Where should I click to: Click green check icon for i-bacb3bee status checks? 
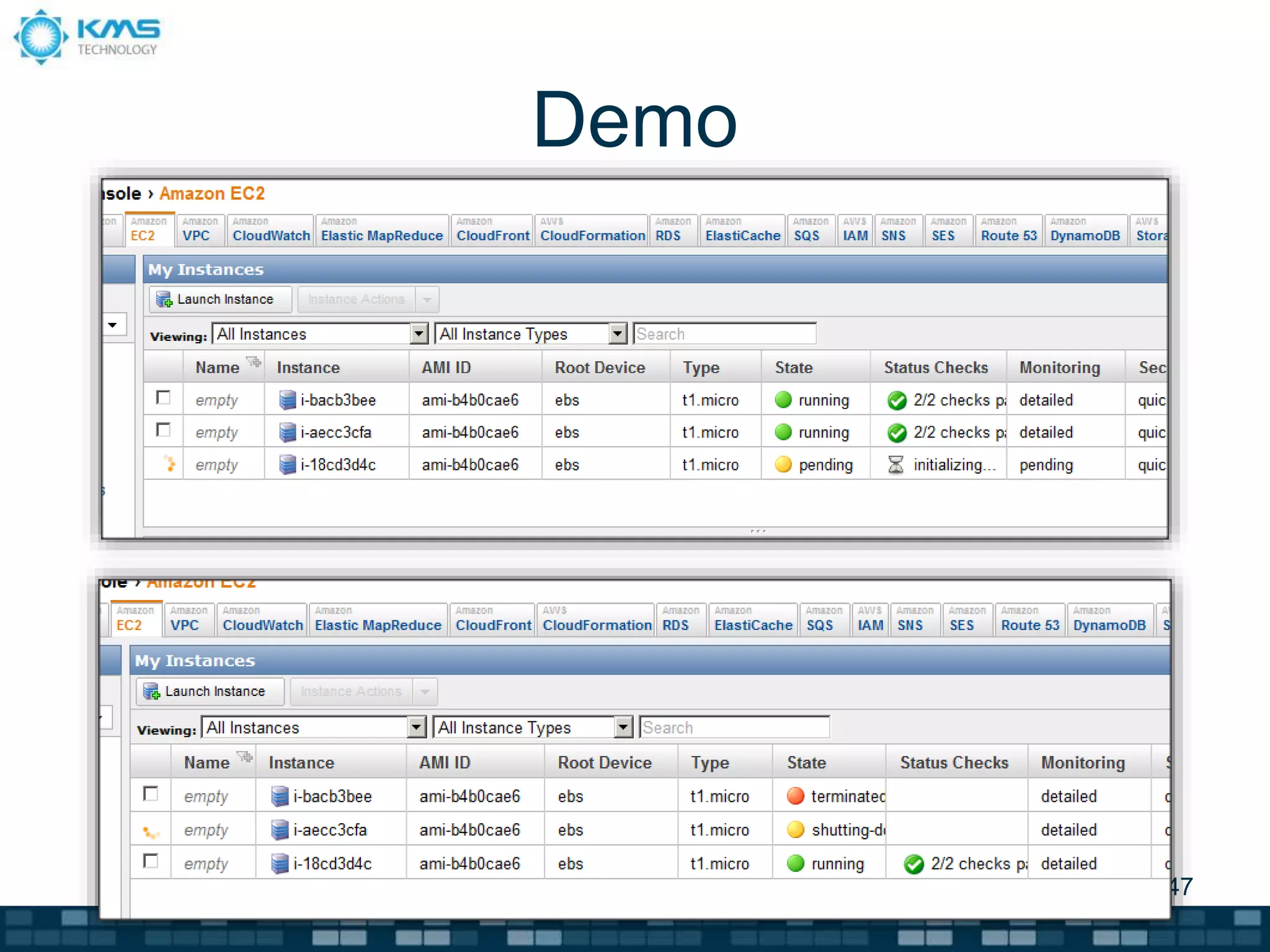[x=897, y=401]
